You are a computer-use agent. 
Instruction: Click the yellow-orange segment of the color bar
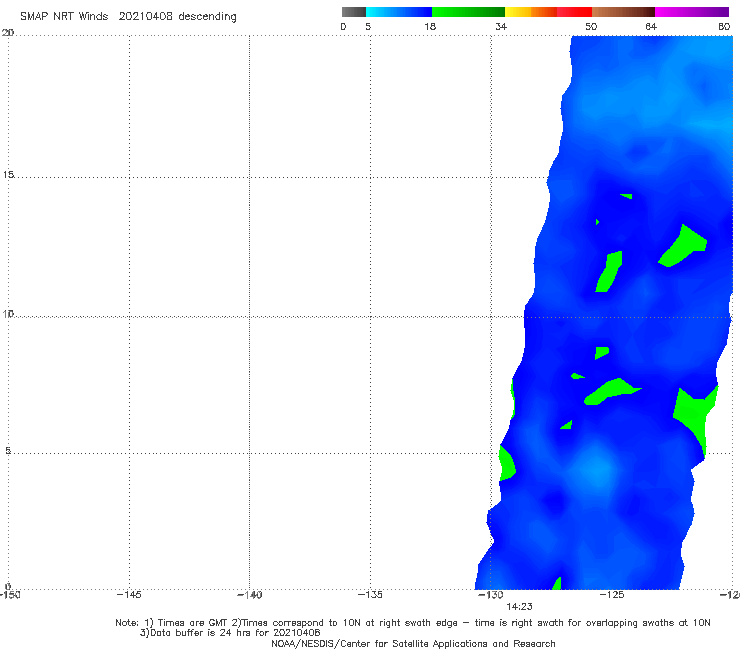pyautogui.click(x=531, y=12)
